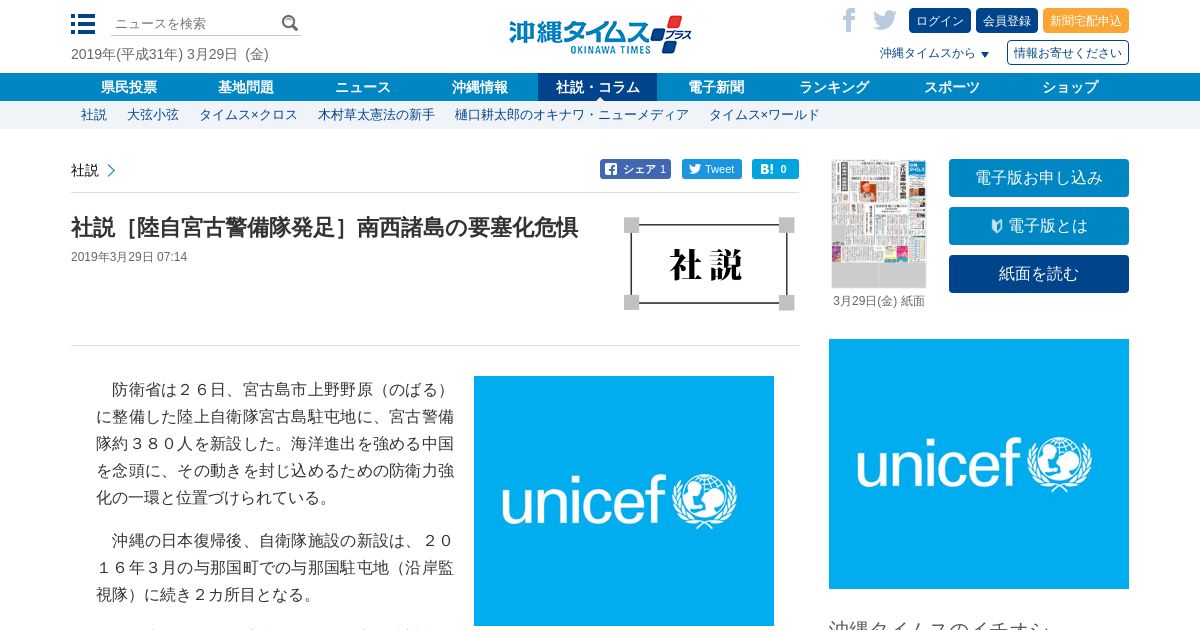Open the ショップ nav tab
The width and height of the screenshot is (1200, 630).
[1070, 87]
